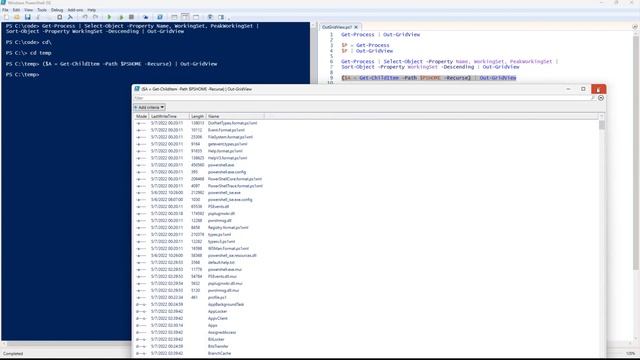Open the Debug menu
640x360 pixels.
point(57,10)
